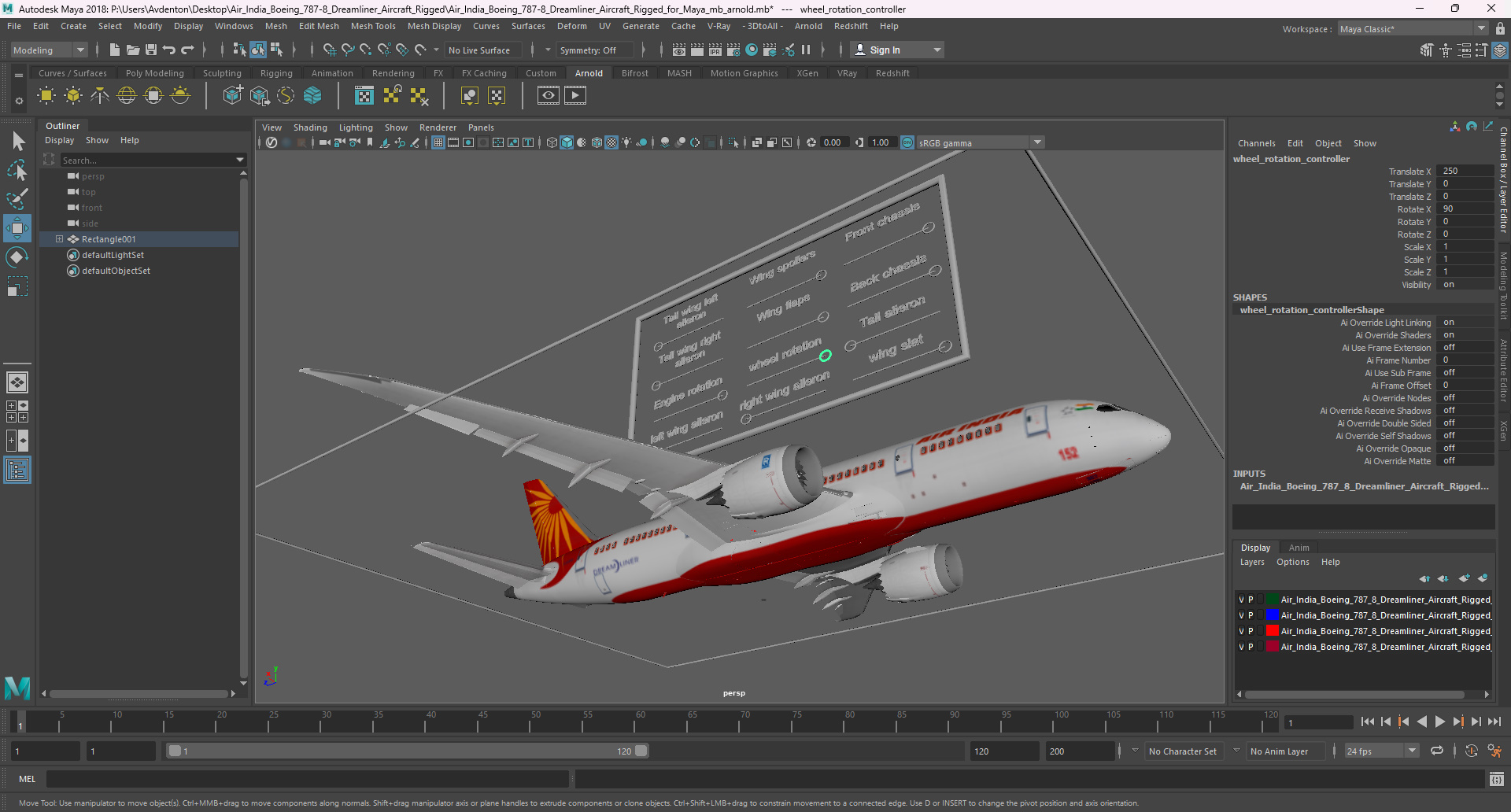Open the Windows menu
Image resolution: width=1511 pixels, height=812 pixels.
(234, 26)
